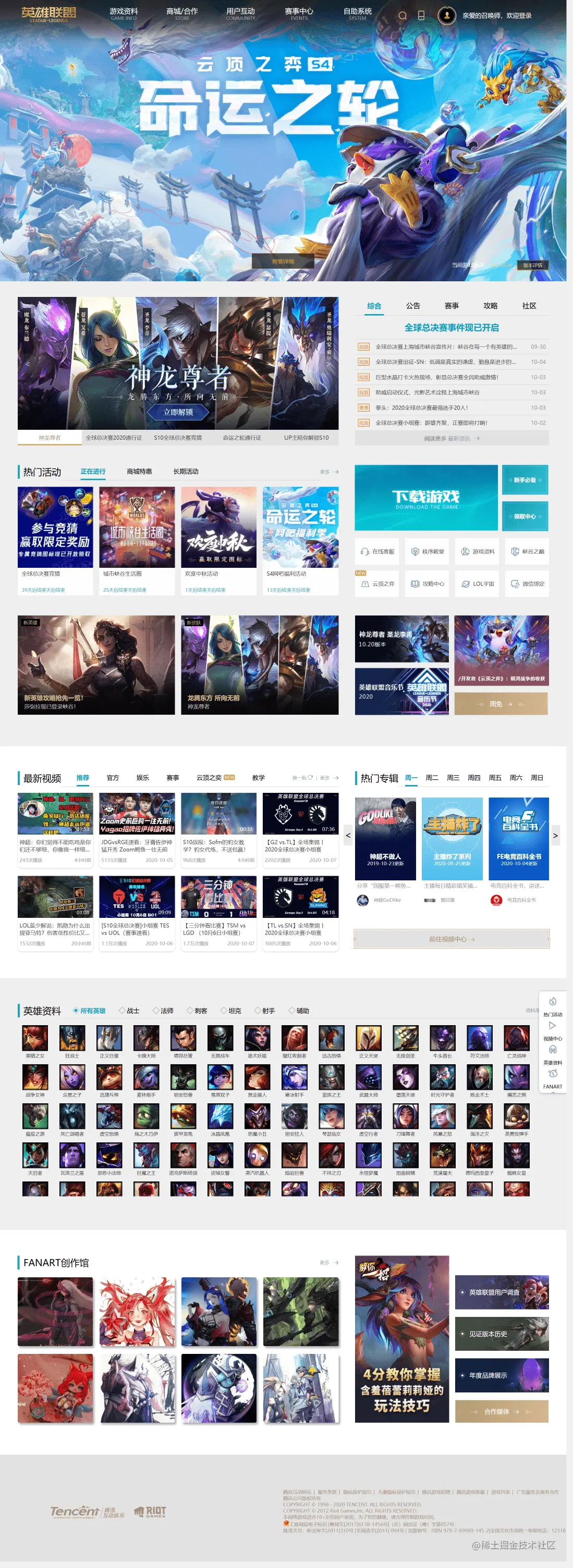Click the mobile phone icon in the header
The width and height of the screenshot is (573, 1568).
[421, 15]
